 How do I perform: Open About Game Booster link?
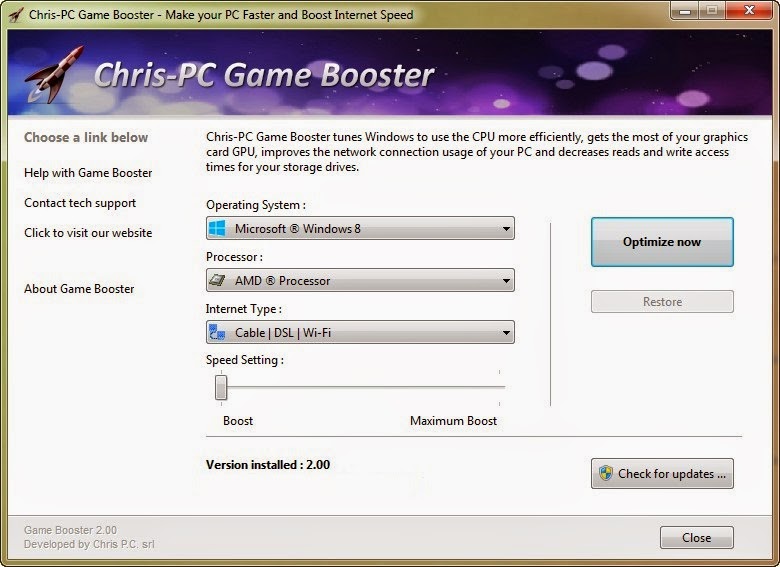79,289
